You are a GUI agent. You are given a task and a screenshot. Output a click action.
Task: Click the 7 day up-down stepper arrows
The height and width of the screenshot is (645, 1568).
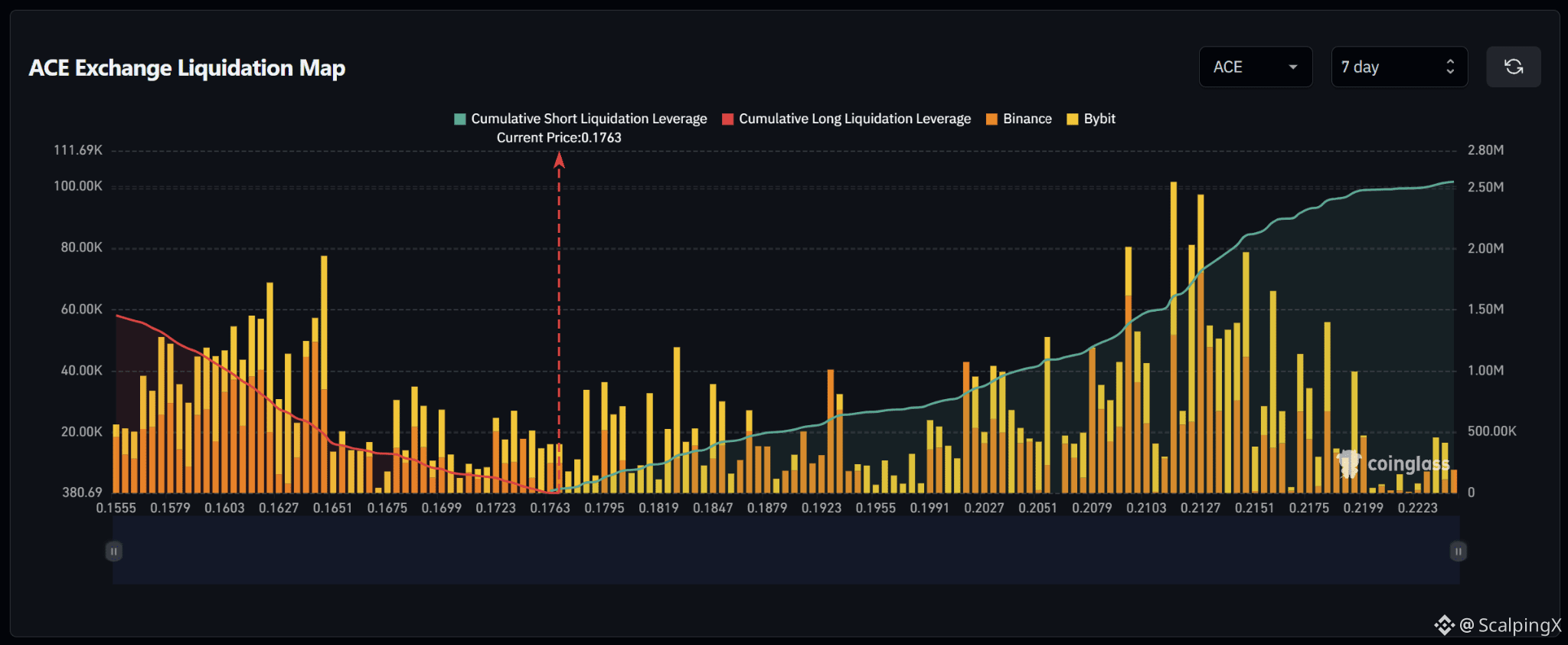pyautogui.click(x=1450, y=67)
